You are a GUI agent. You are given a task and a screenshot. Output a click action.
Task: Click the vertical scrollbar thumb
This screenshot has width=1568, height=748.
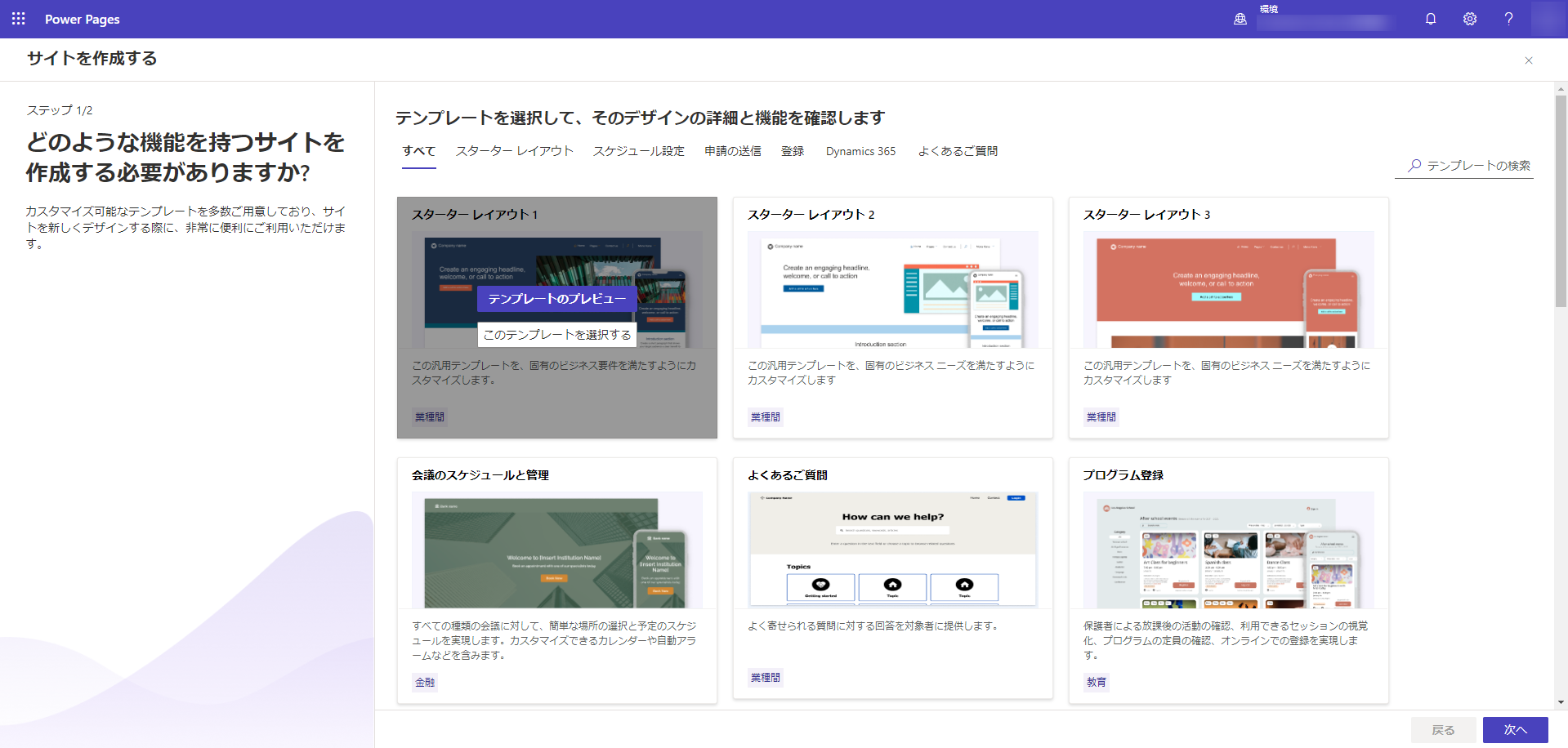(x=1561, y=201)
